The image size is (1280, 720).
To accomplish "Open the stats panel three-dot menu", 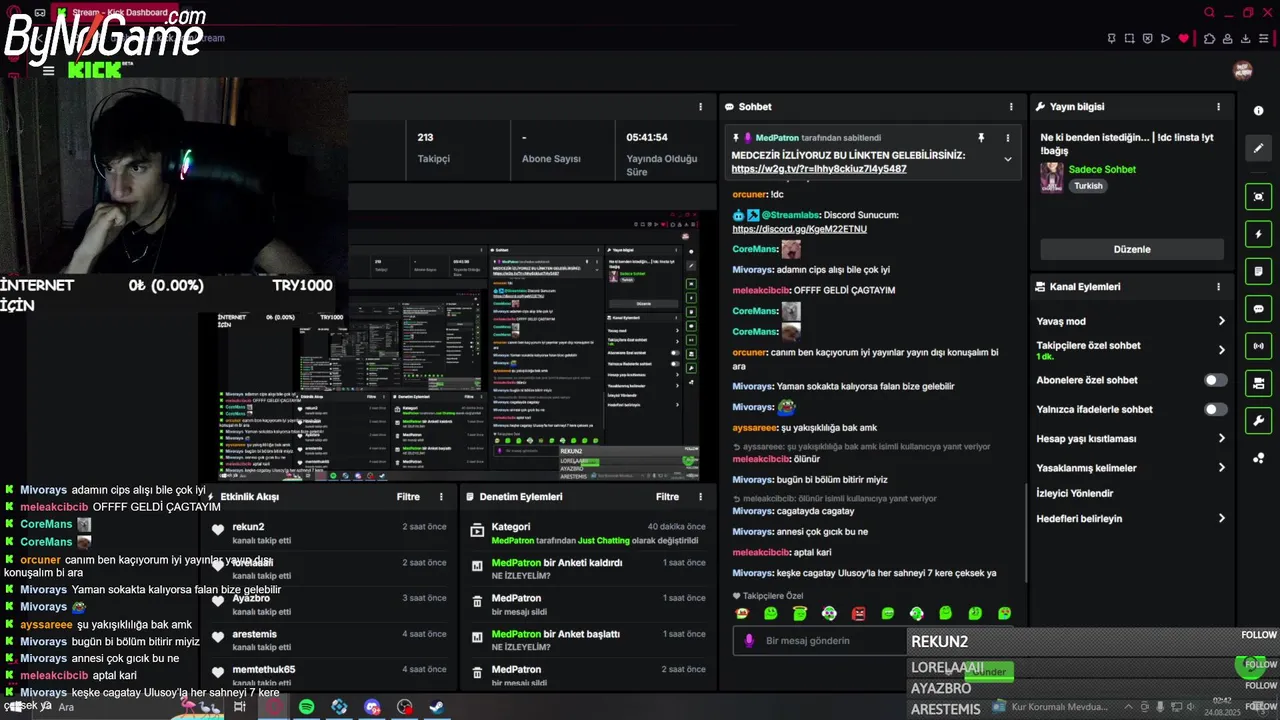I will (700, 106).
